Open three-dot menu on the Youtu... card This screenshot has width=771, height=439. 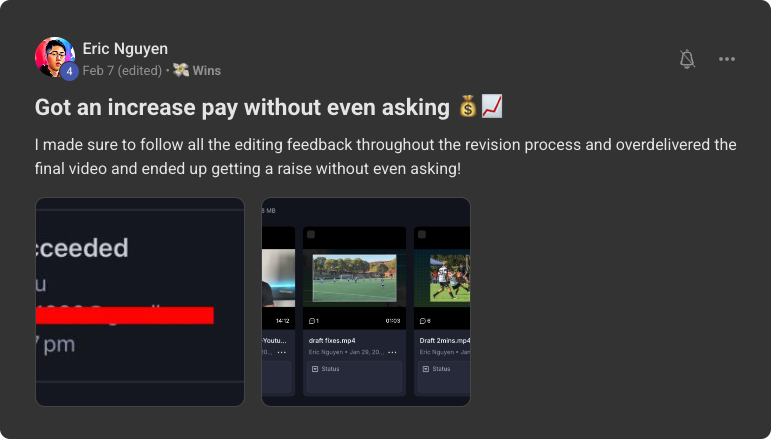(x=281, y=352)
